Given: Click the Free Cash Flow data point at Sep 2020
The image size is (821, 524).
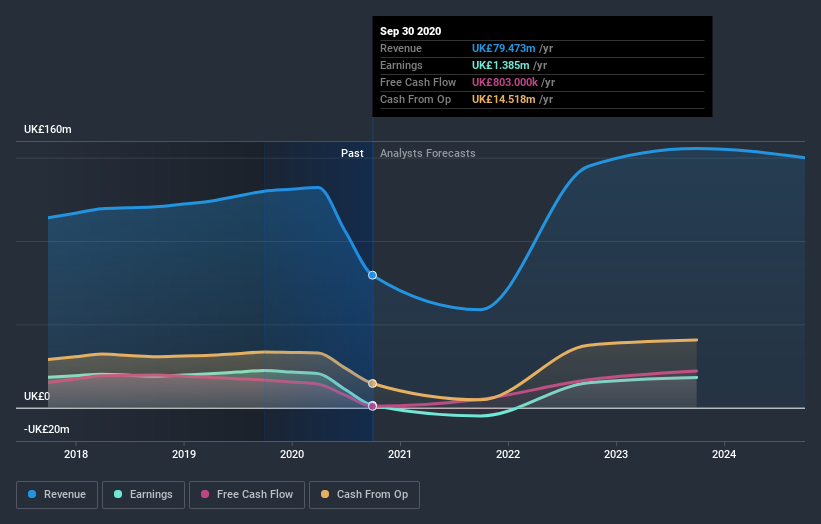Looking at the screenshot, I should click(372, 406).
